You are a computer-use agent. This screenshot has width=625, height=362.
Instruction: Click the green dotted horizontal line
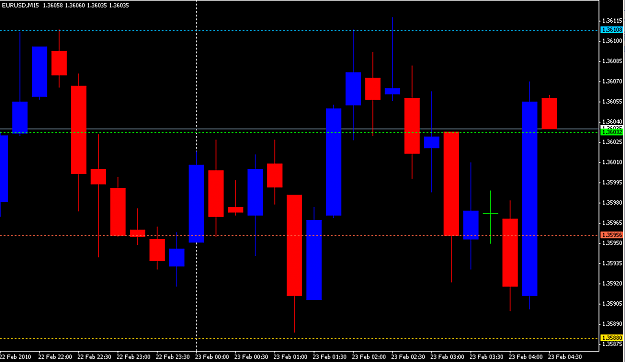tap(299, 132)
